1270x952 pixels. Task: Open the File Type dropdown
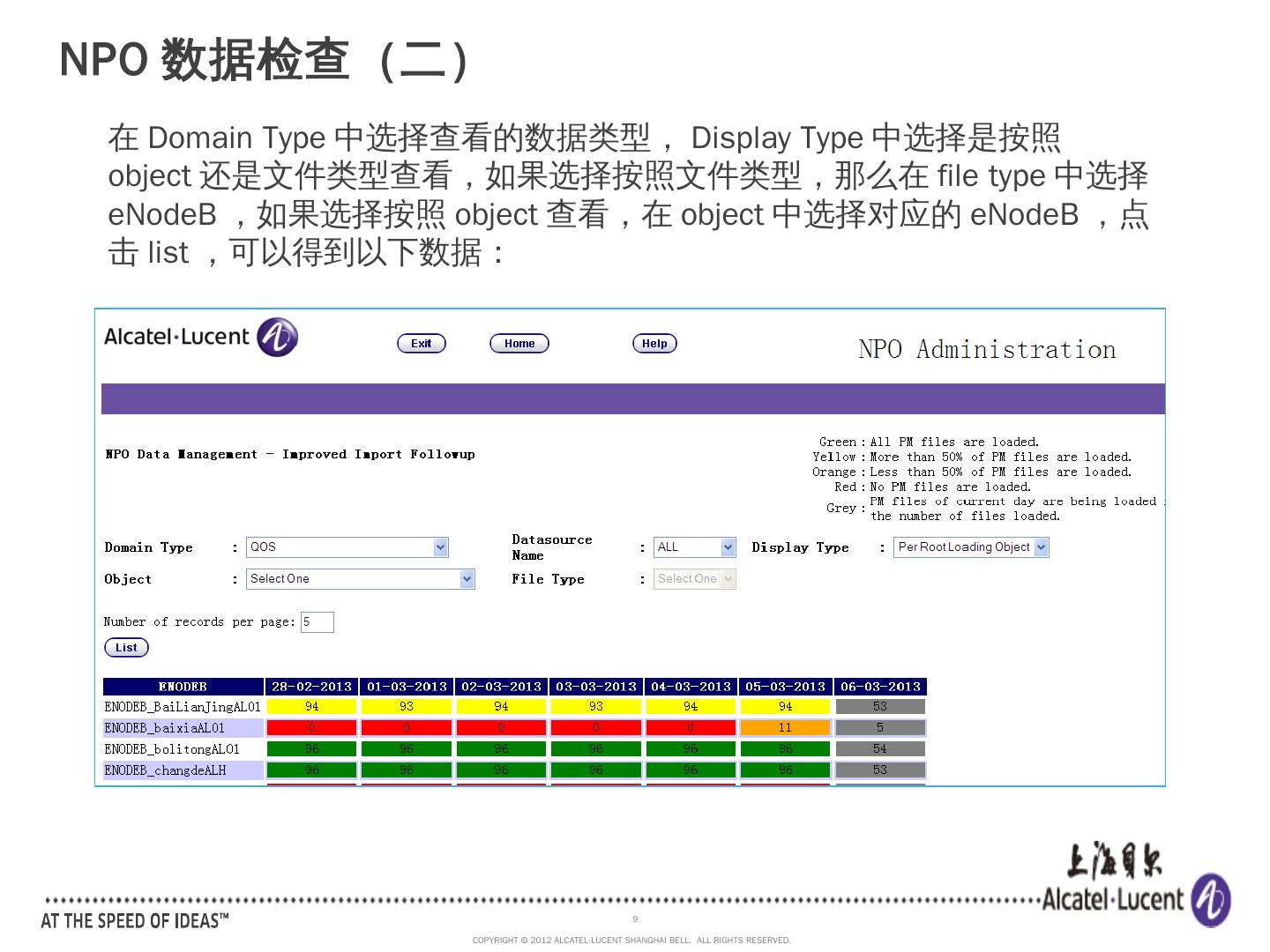(x=694, y=579)
